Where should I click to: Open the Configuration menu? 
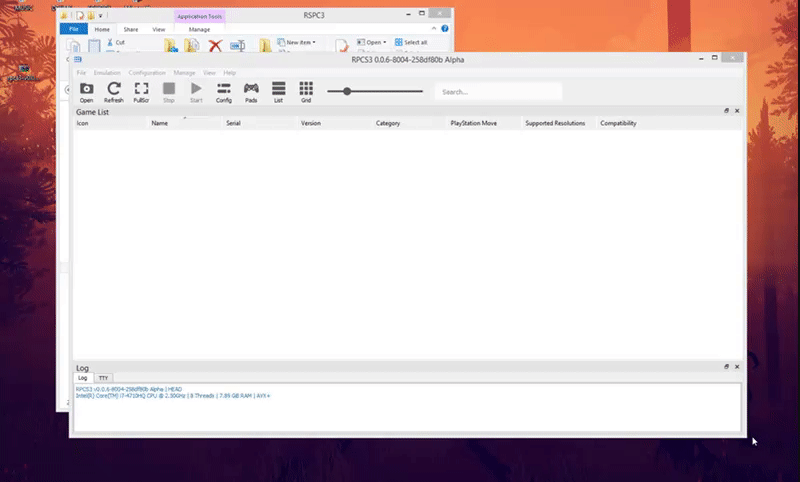147,73
